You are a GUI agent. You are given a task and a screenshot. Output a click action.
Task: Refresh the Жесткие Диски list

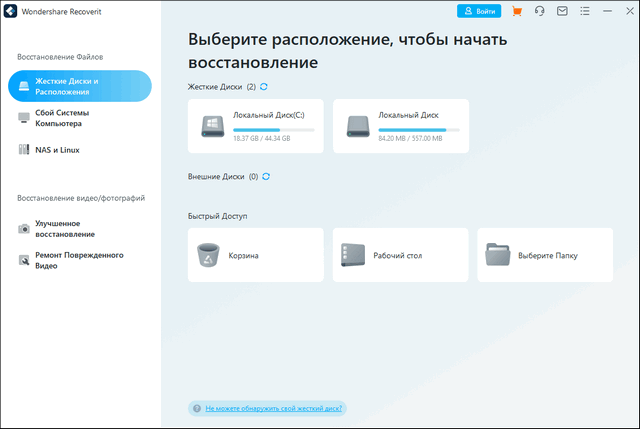click(263, 88)
